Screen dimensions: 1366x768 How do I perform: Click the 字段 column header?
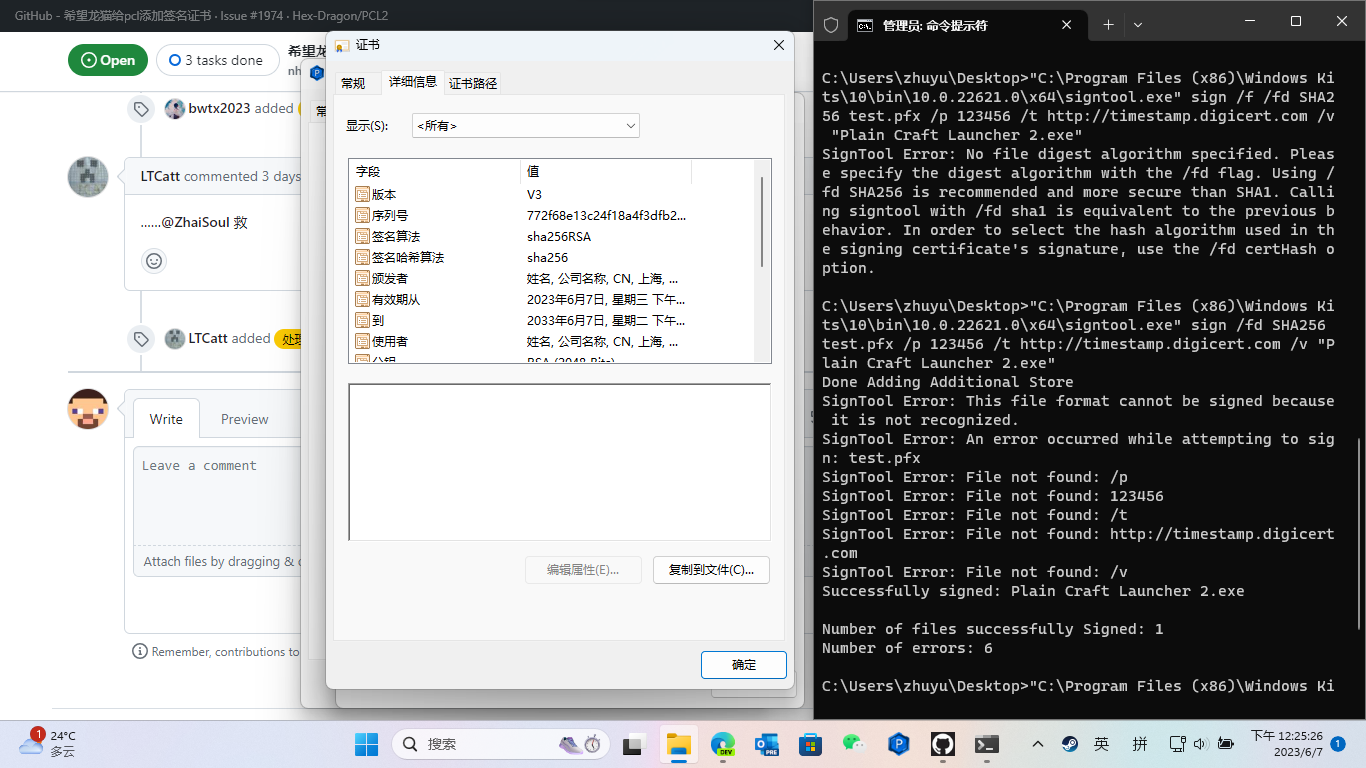(x=435, y=171)
